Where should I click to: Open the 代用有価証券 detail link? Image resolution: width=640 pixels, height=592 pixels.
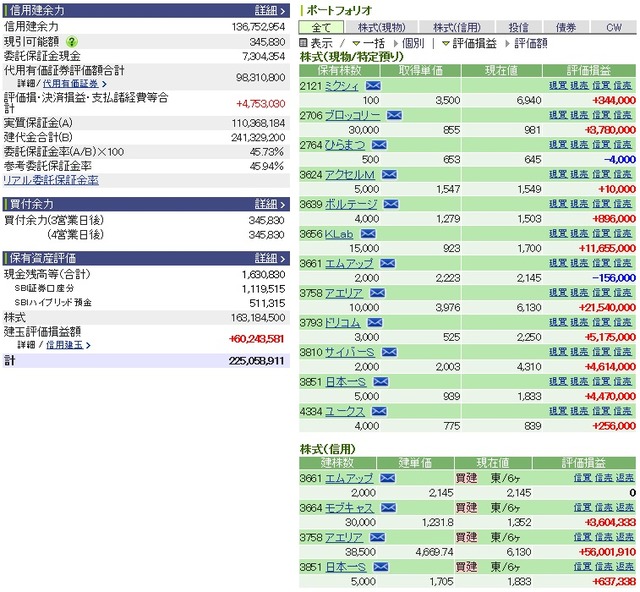[x=70, y=84]
